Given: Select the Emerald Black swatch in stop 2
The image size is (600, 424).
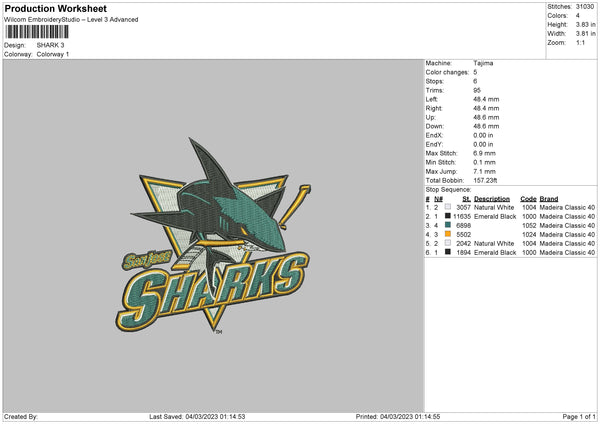Looking at the screenshot, I should (x=447, y=216).
